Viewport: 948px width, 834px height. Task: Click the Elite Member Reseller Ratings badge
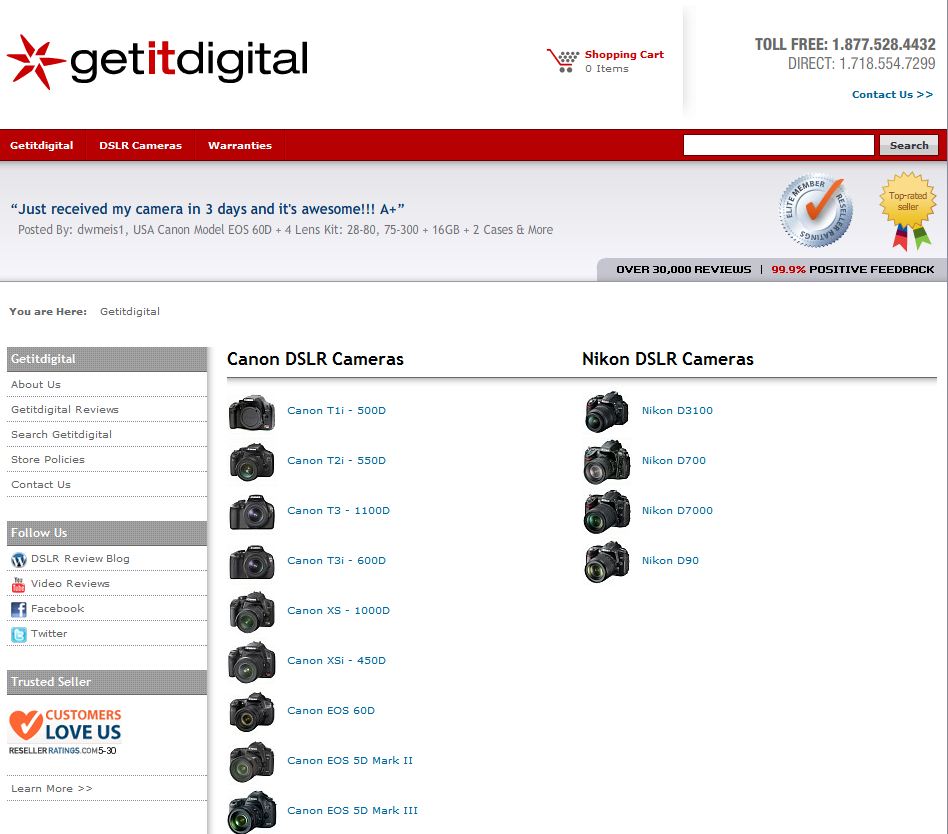[x=816, y=211]
